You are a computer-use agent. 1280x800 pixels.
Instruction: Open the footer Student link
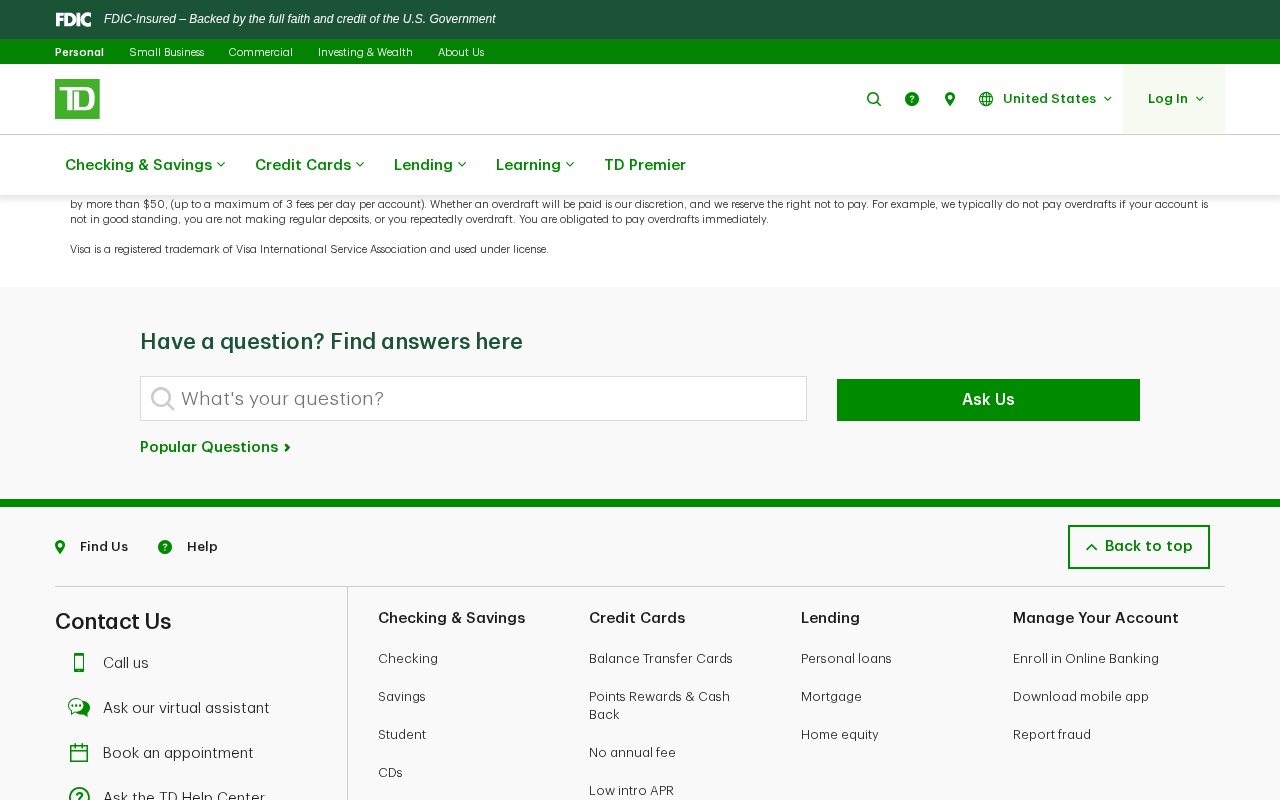402,735
